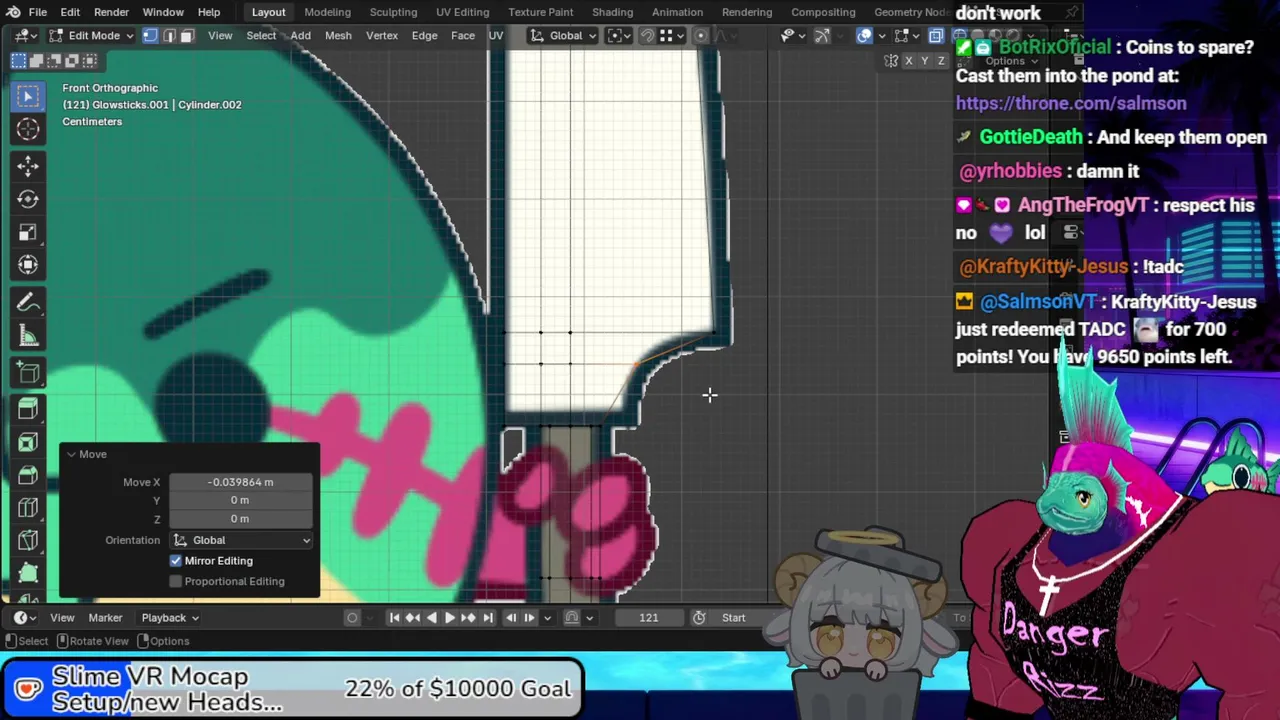Toggle viewport gizmos display
This screenshot has height=720, width=1280.
coord(822,35)
